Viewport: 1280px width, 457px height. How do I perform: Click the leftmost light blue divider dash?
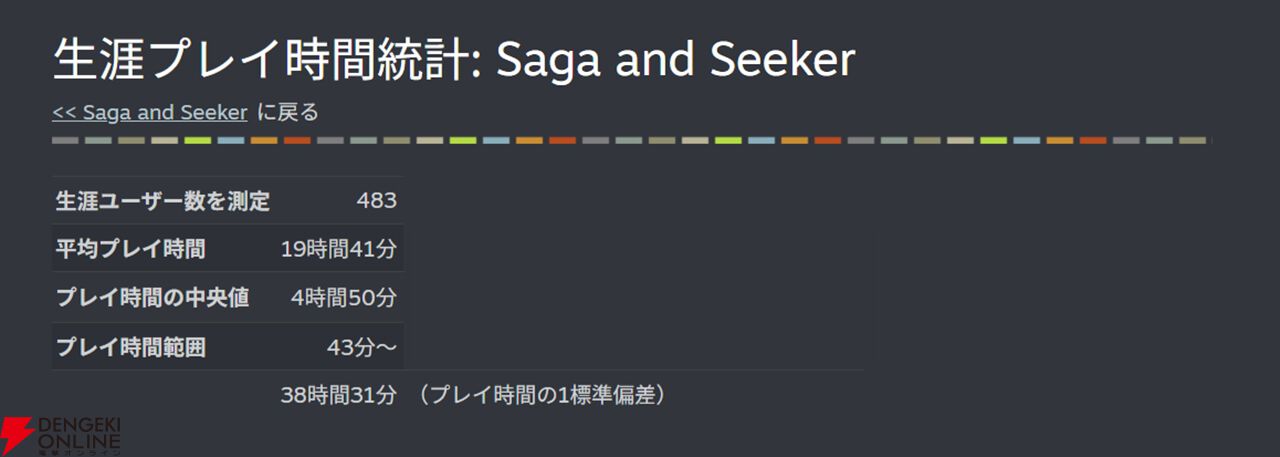click(x=231, y=141)
